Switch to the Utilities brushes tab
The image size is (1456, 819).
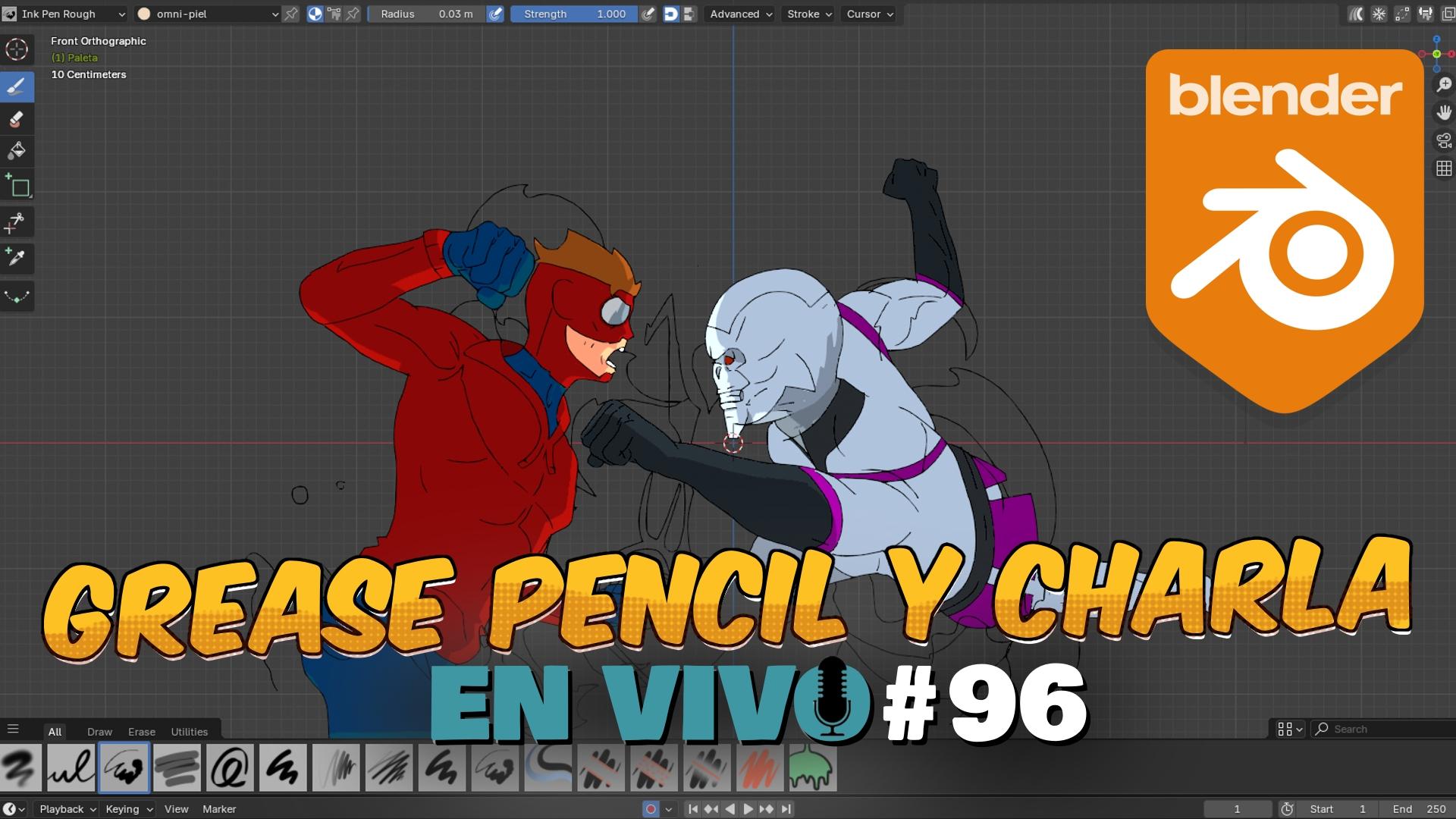pos(189,732)
